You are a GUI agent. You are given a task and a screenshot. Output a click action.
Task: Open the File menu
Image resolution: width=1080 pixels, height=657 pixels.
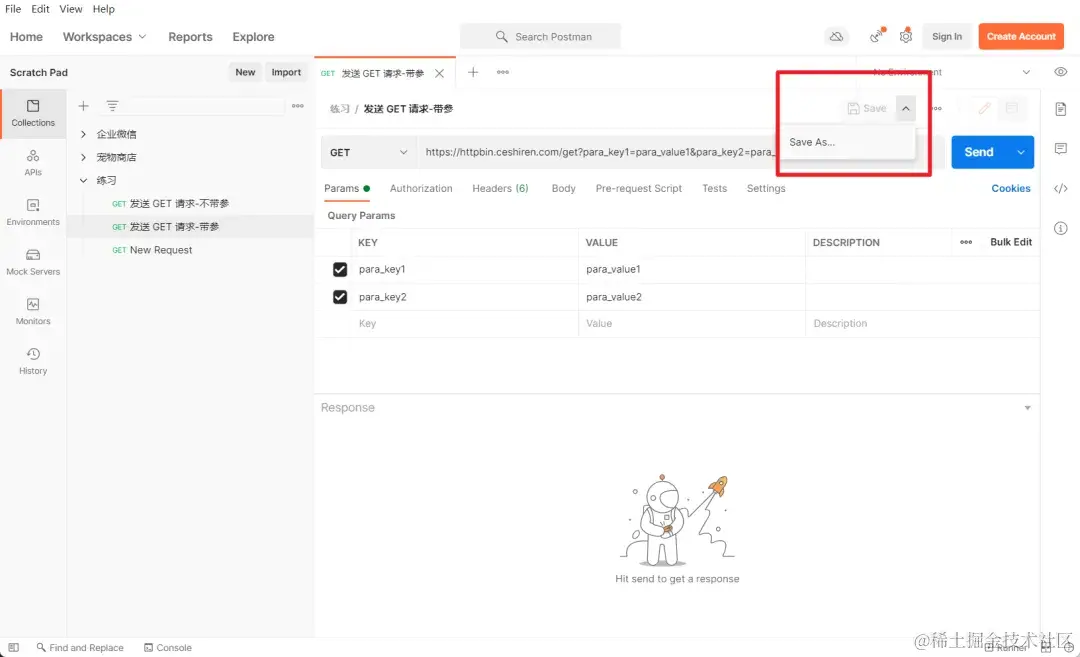pos(13,9)
